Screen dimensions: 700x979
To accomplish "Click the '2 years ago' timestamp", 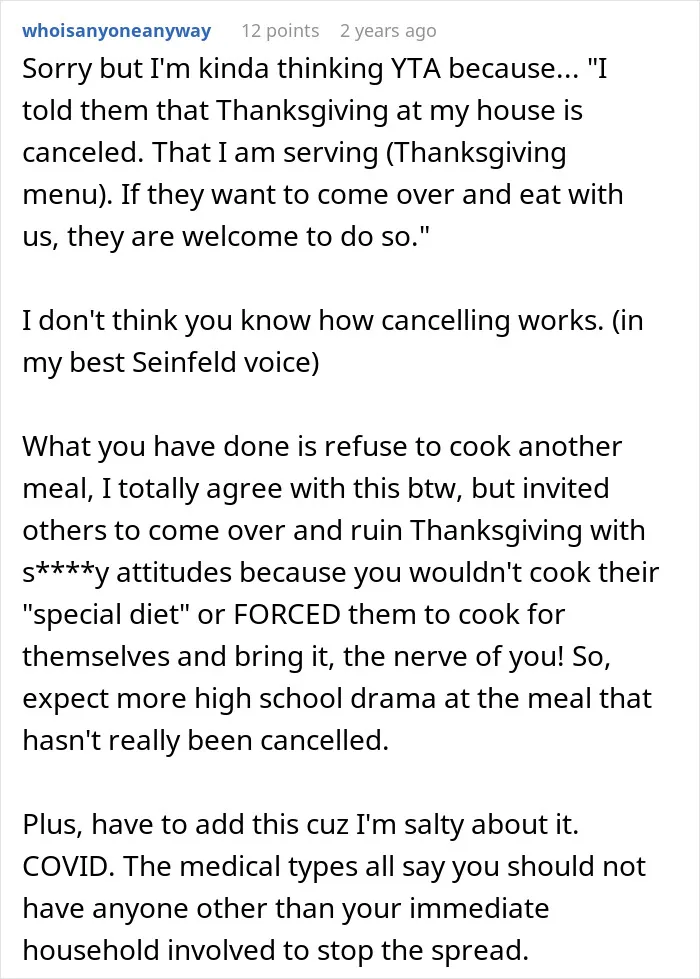I will (388, 31).
